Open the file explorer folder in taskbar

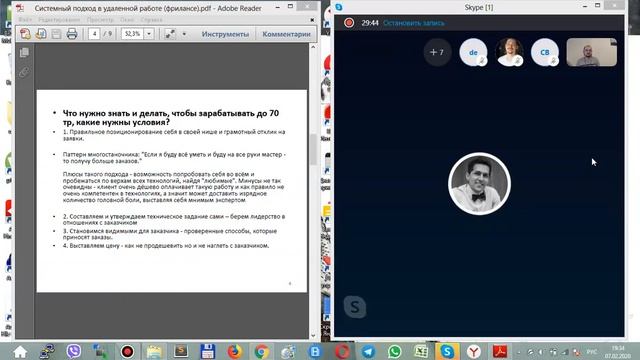pos(154,351)
